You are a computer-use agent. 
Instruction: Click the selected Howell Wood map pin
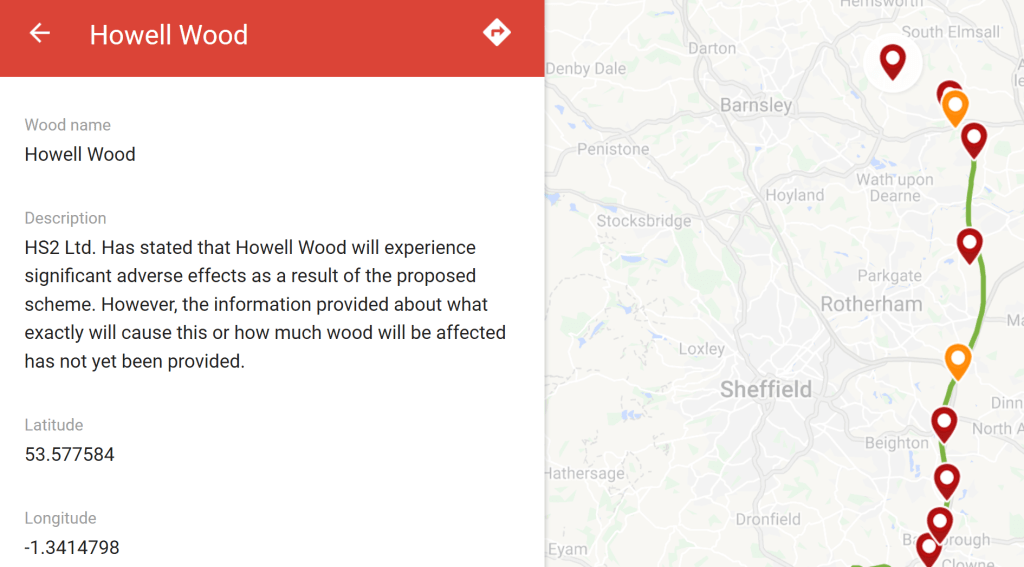[892, 61]
